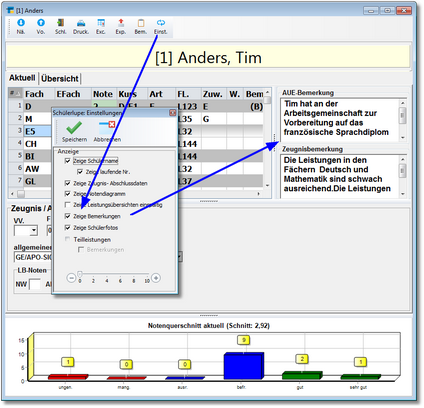The height and width of the screenshot is (408, 424).
Task: Go to previous student with Vo. icon
Action: click(x=41, y=26)
